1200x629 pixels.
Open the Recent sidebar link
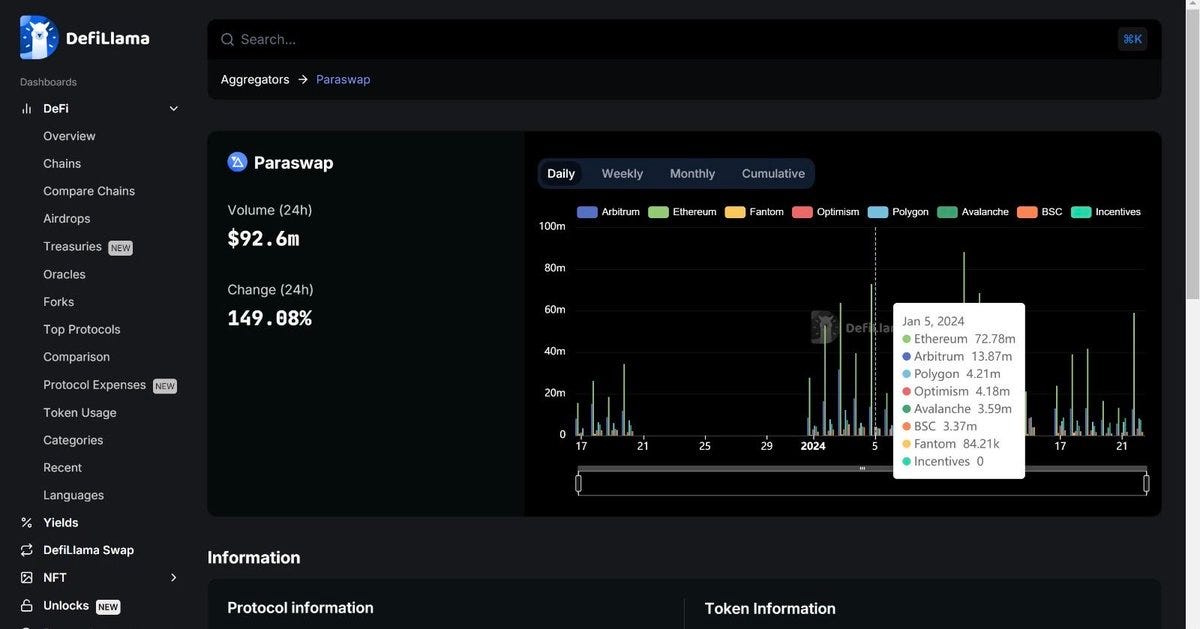[x=62, y=467]
